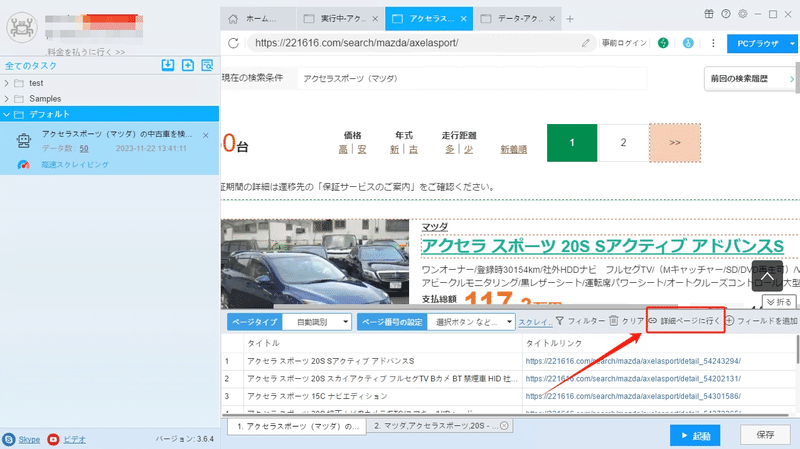
Task: Click the フィルター filter button
Action: (580, 321)
